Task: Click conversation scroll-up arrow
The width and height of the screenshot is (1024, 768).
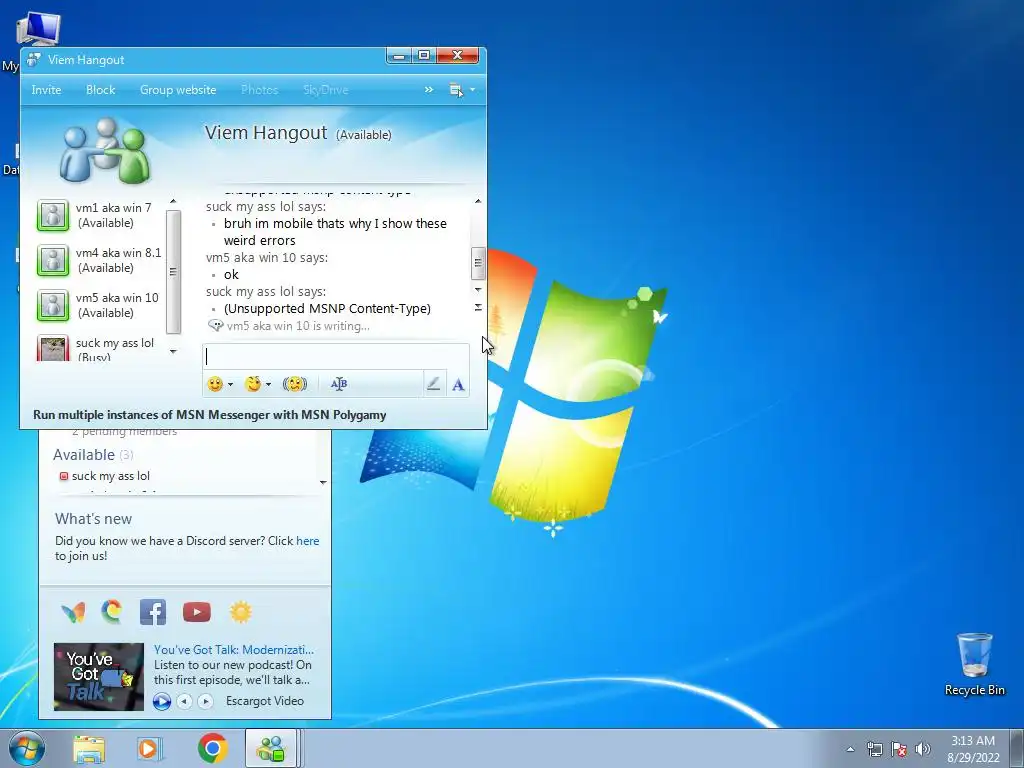Action: (x=478, y=201)
